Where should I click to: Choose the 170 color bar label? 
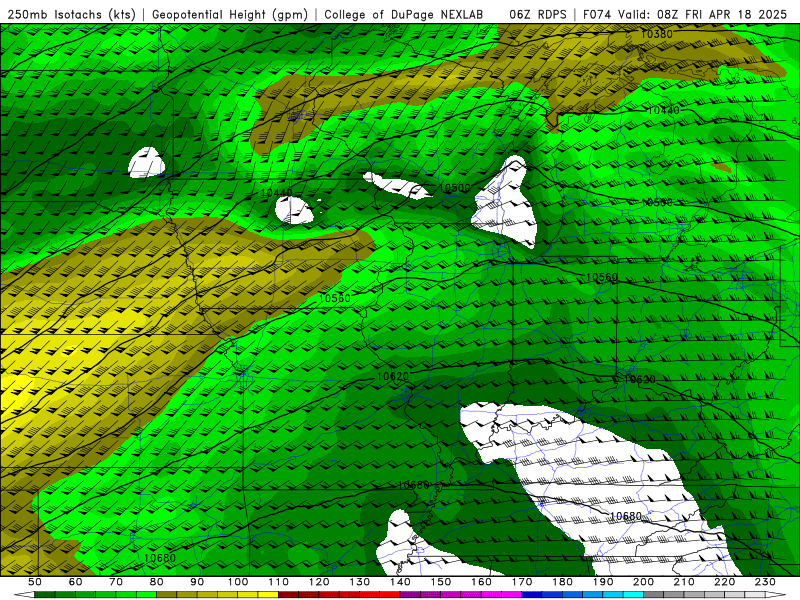(x=522, y=582)
